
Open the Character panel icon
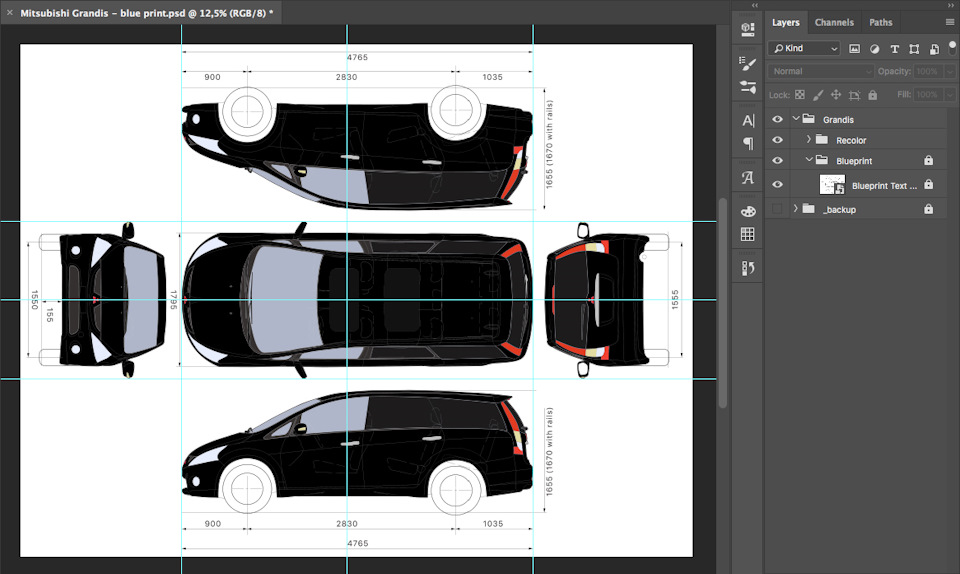point(748,121)
